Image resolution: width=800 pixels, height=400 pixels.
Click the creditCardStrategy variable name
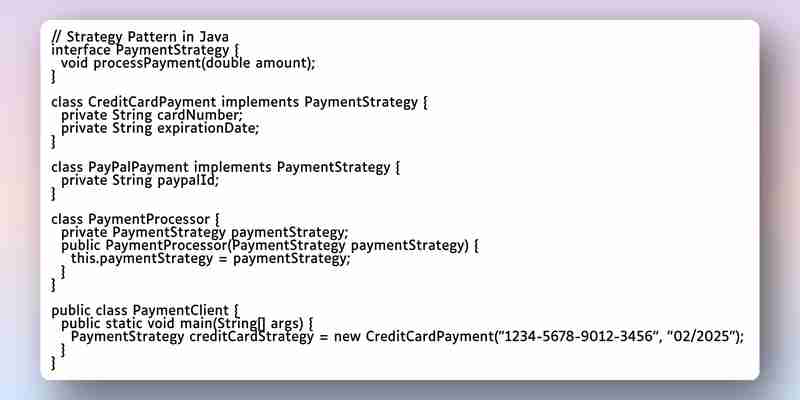tap(252, 337)
